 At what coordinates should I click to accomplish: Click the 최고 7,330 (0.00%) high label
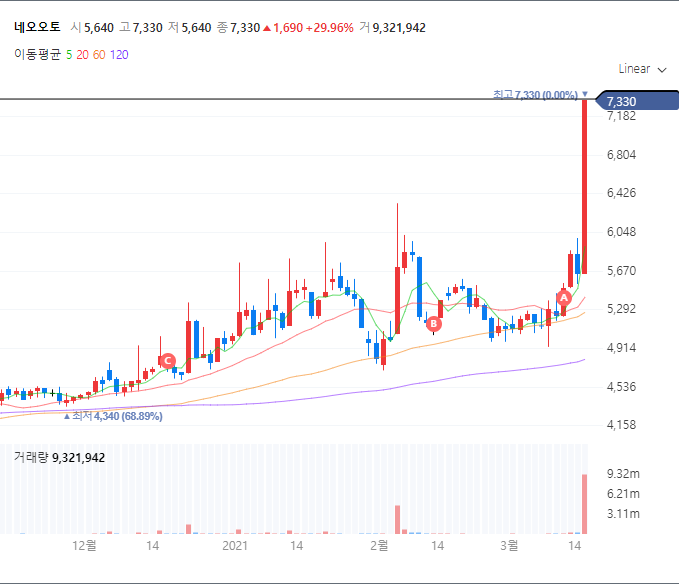tap(540, 95)
